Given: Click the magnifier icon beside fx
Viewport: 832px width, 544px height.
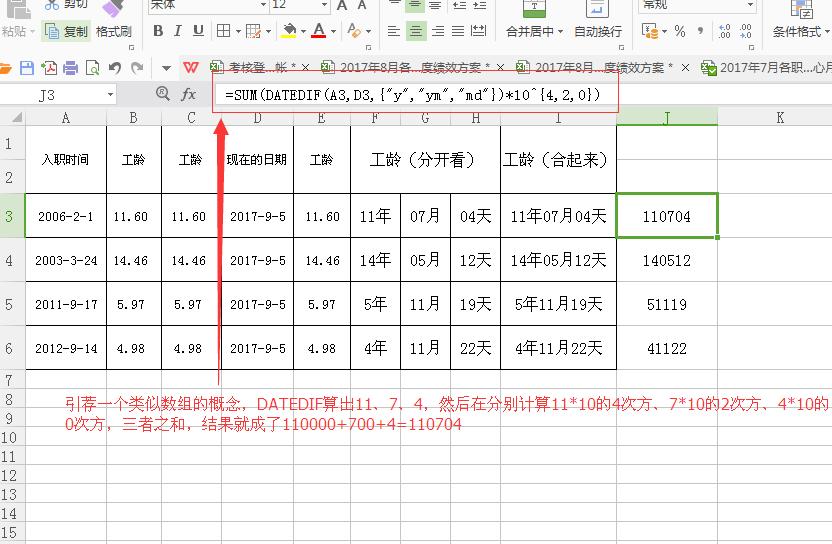Looking at the screenshot, I should click(x=162, y=94).
